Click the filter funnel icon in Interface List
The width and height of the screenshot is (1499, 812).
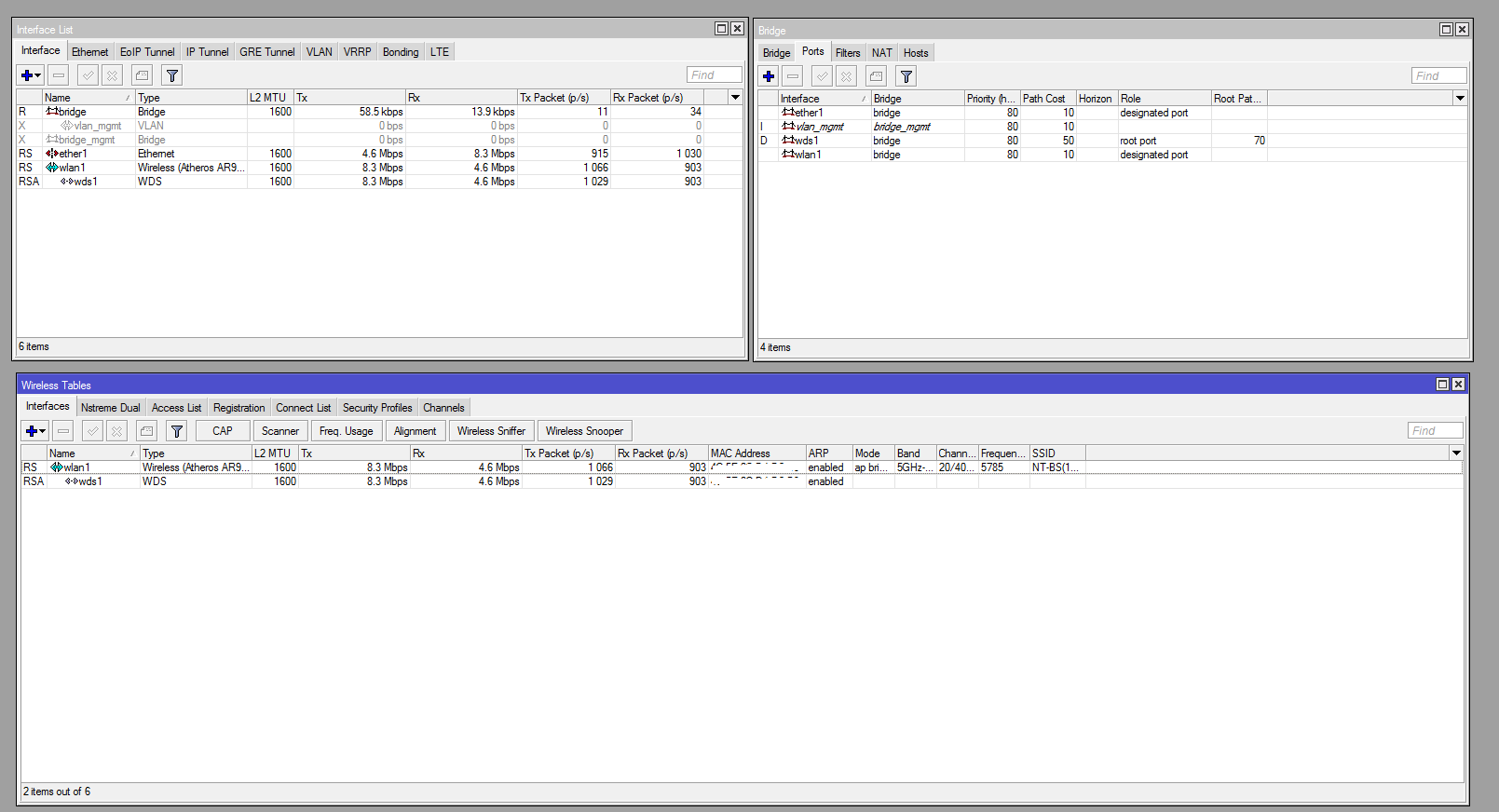click(171, 75)
